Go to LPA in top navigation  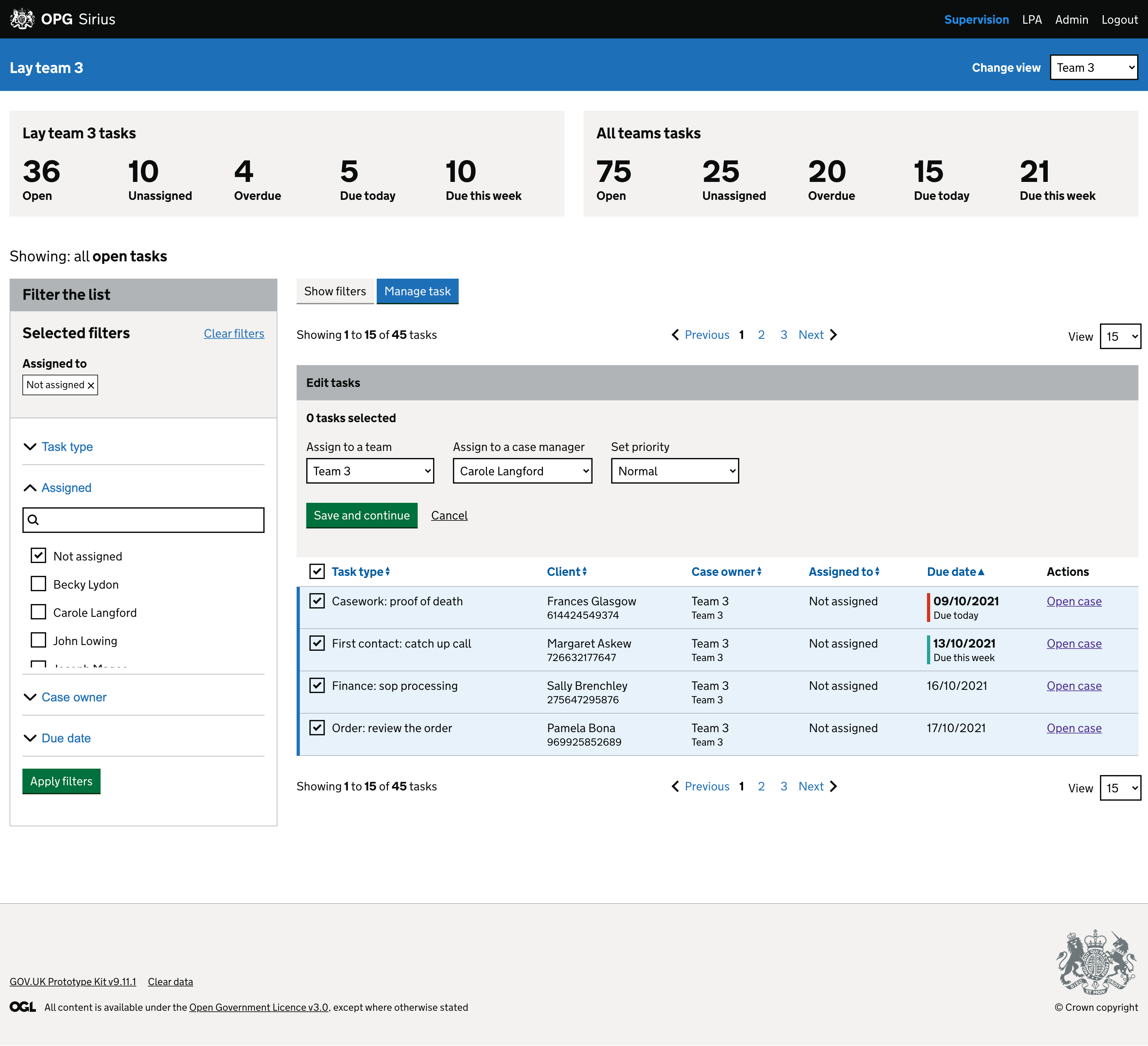(x=1031, y=19)
